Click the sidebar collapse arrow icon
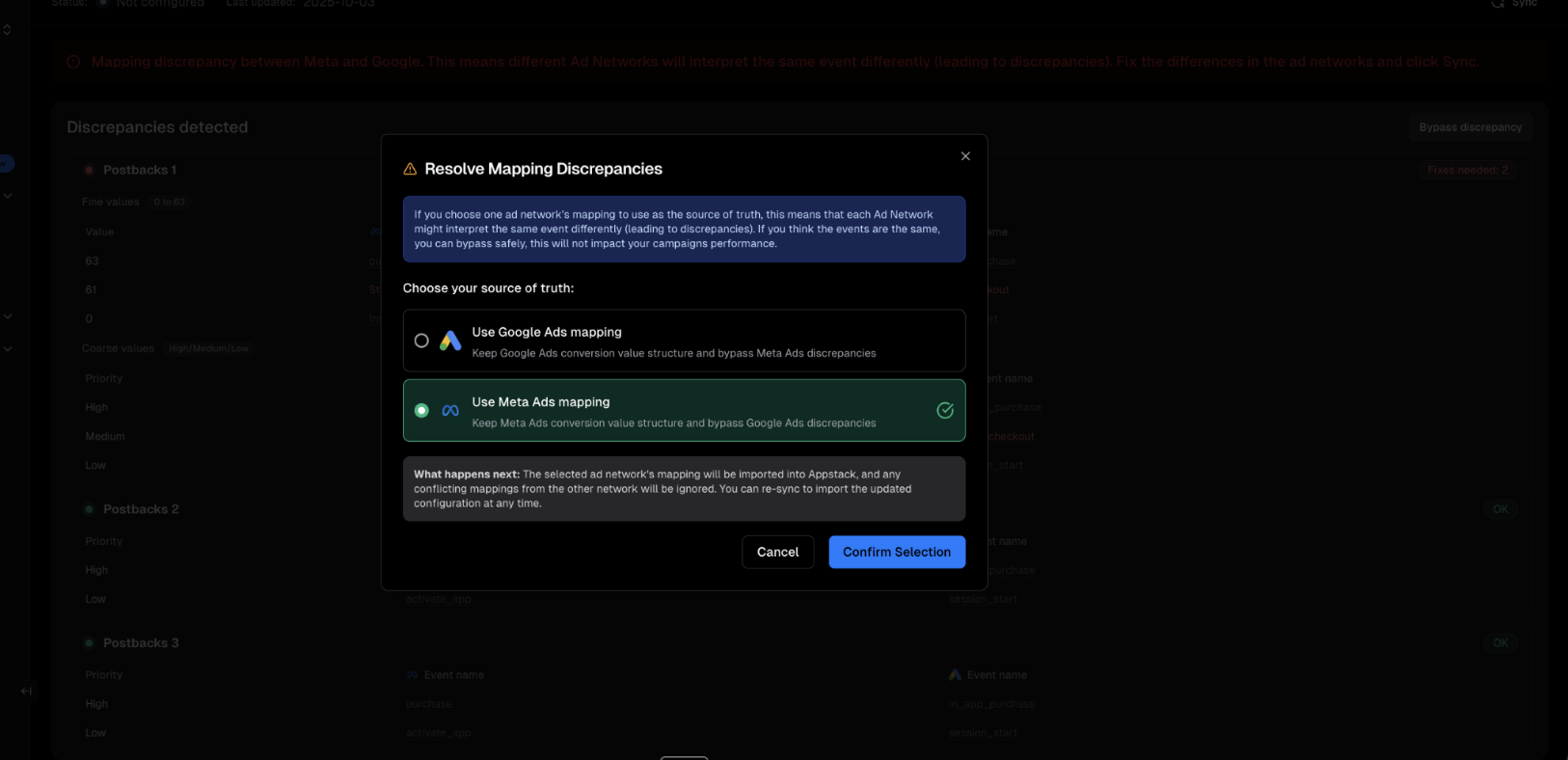This screenshot has height=760, width=1568. pos(26,691)
